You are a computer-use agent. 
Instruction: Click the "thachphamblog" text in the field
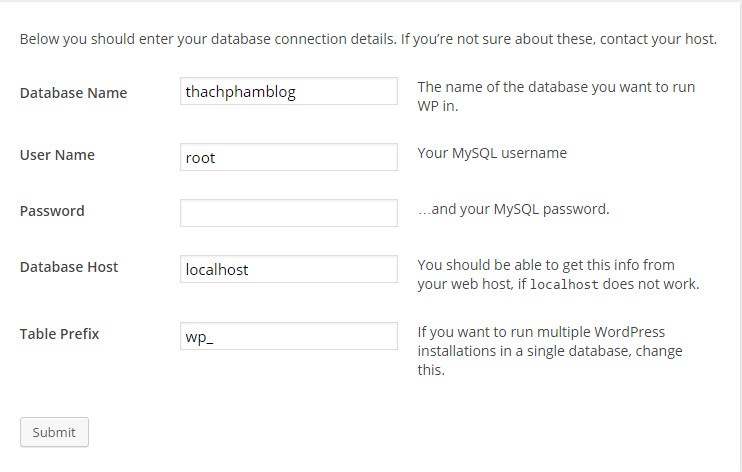point(240,92)
